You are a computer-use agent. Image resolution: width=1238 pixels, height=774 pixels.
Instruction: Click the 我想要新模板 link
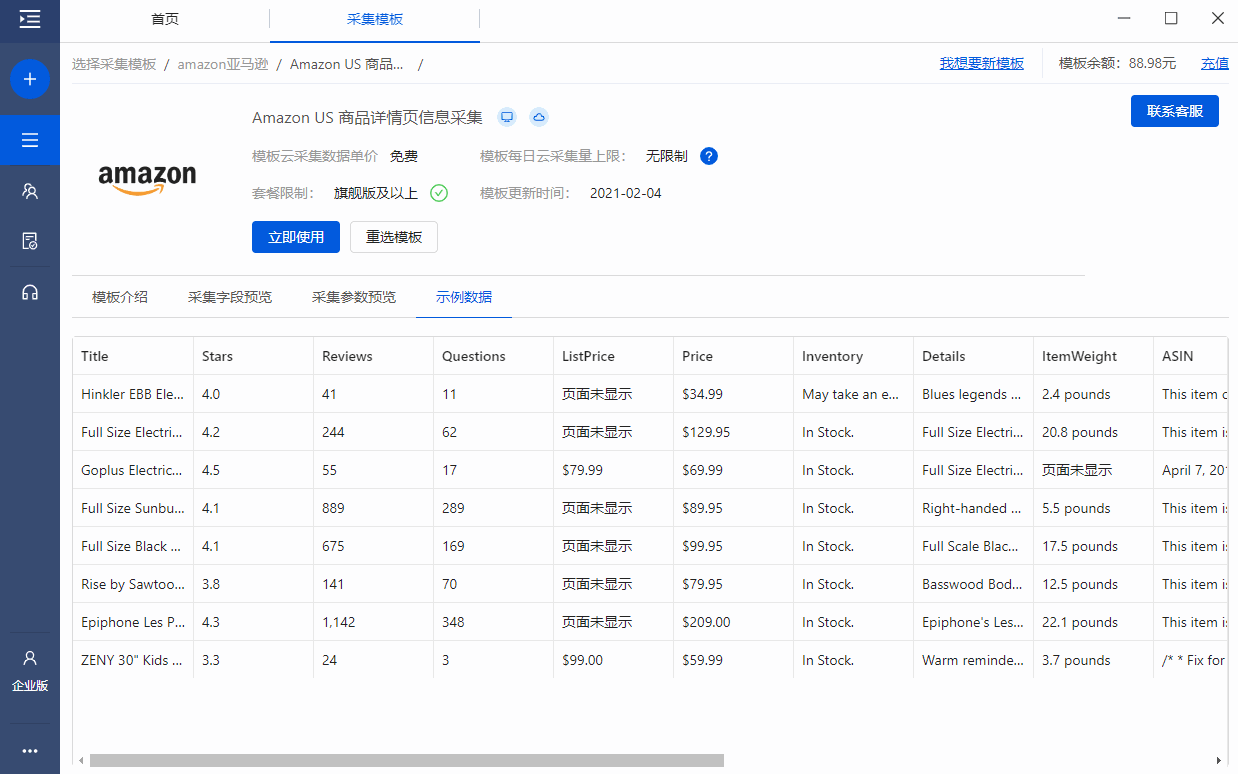tap(981, 63)
